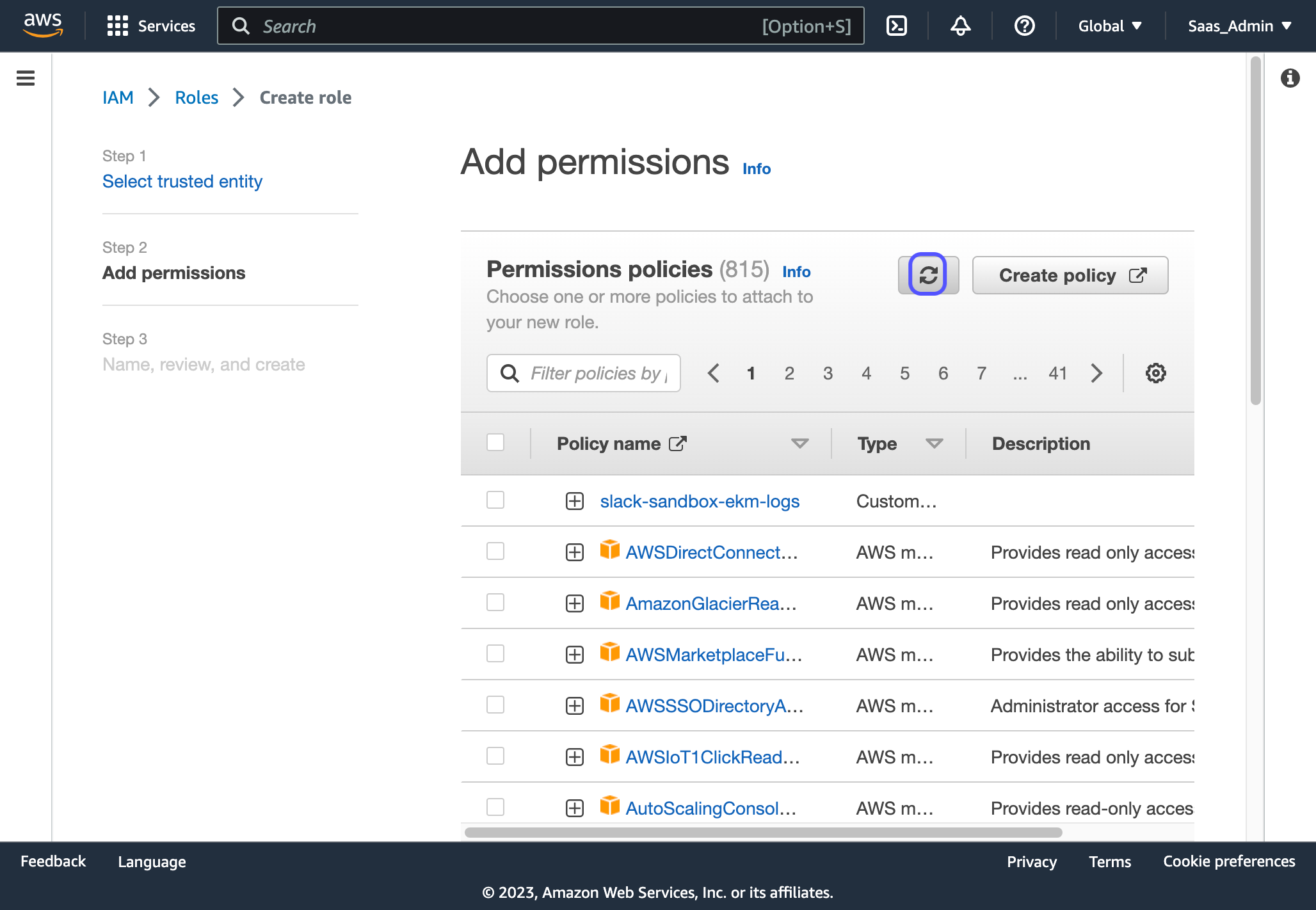Click the Filter policies search field
The width and height of the screenshot is (1316, 910).
pos(595,373)
